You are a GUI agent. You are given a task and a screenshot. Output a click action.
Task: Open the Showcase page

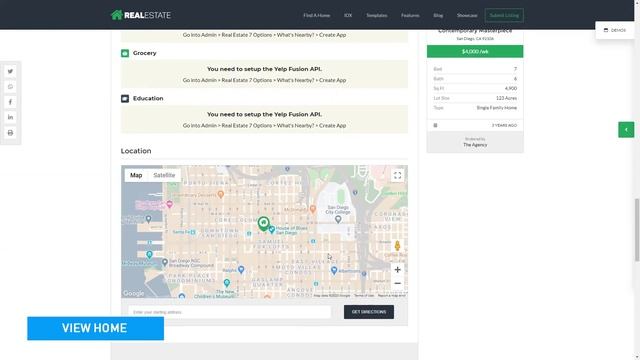(x=467, y=16)
